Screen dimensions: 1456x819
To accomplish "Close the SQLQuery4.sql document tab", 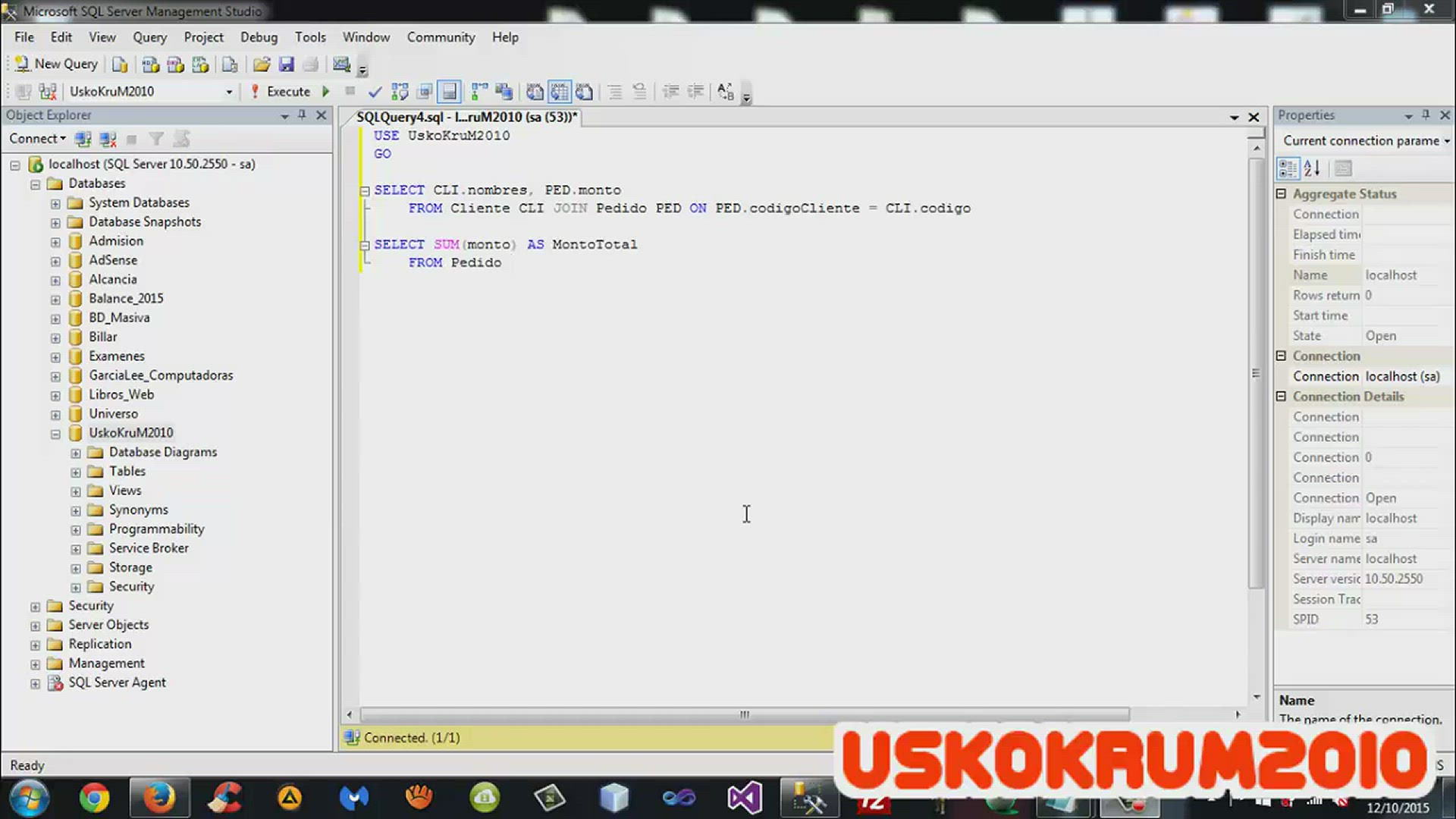I will click(x=1254, y=117).
